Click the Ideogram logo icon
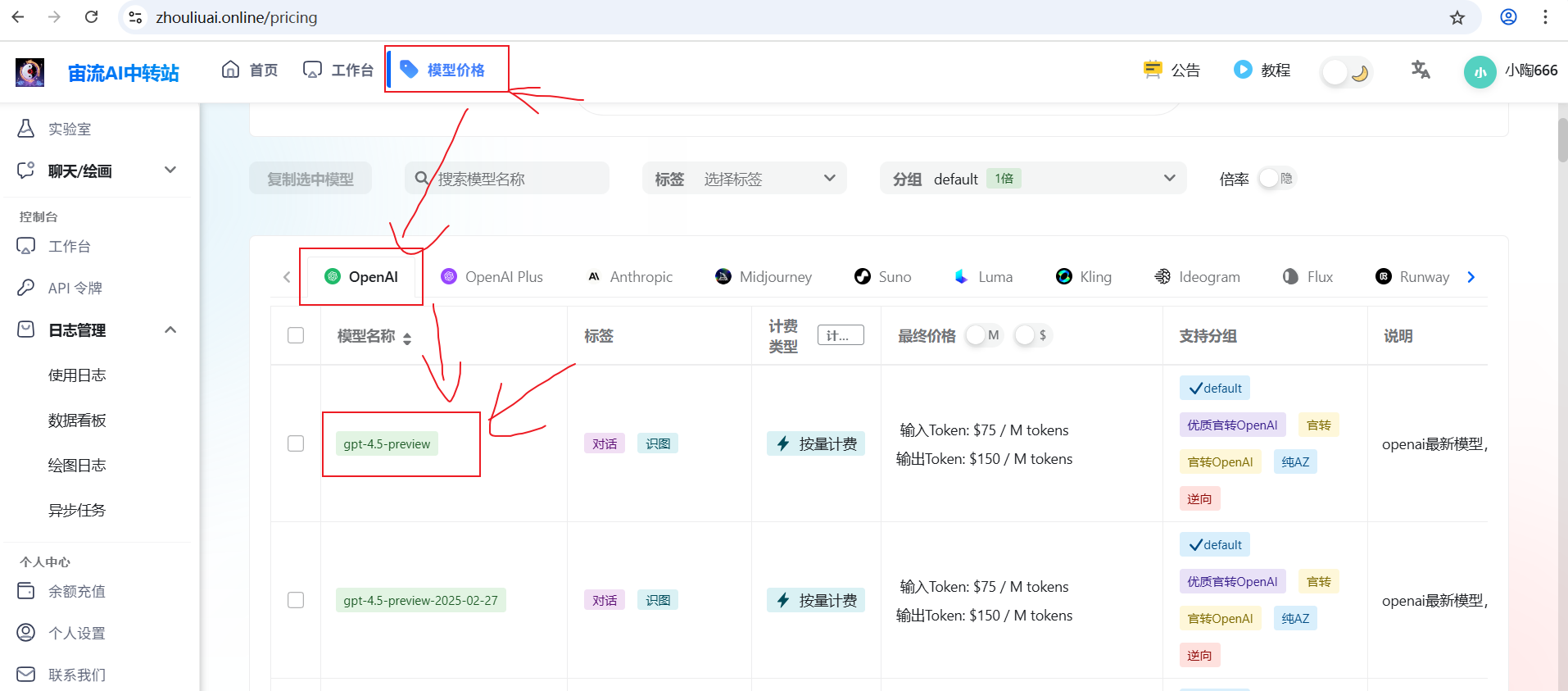The height and width of the screenshot is (691, 1568). [1162, 276]
